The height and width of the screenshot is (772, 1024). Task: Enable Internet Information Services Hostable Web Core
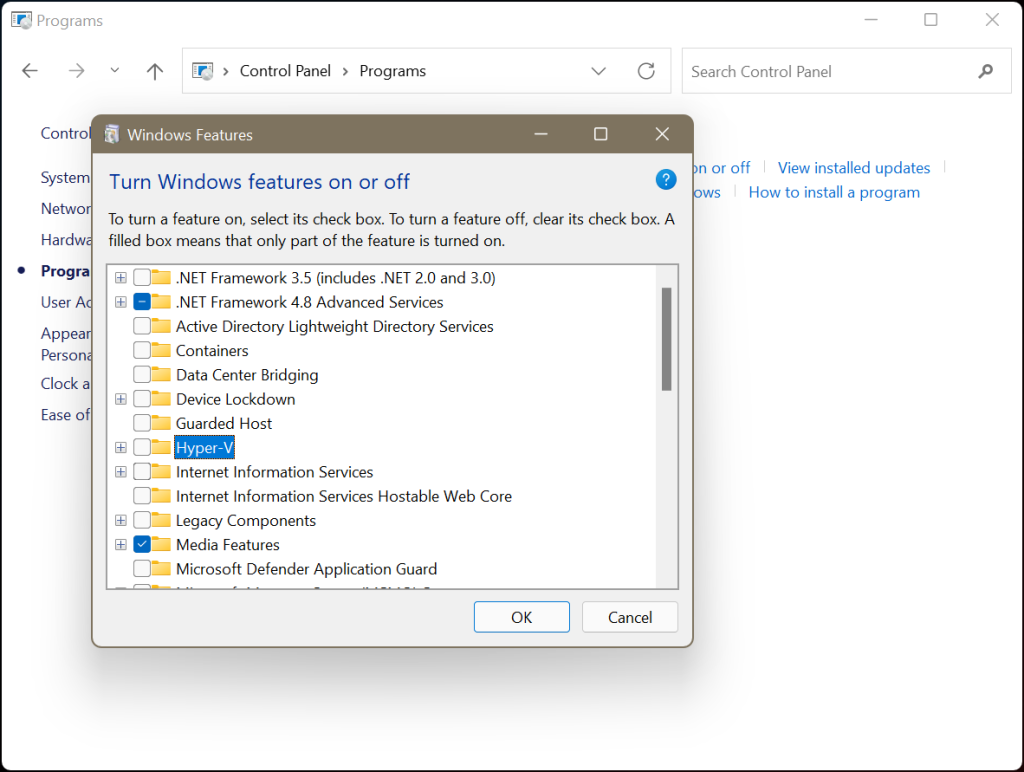click(141, 495)
